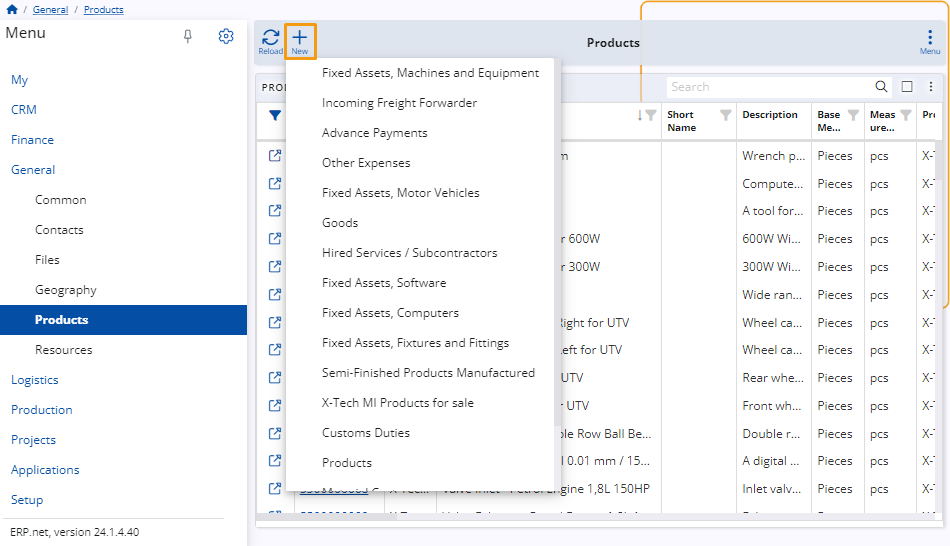Open Products breadcrumb link
The height and width of the screenshot is (546, 950).
point(104,10)
